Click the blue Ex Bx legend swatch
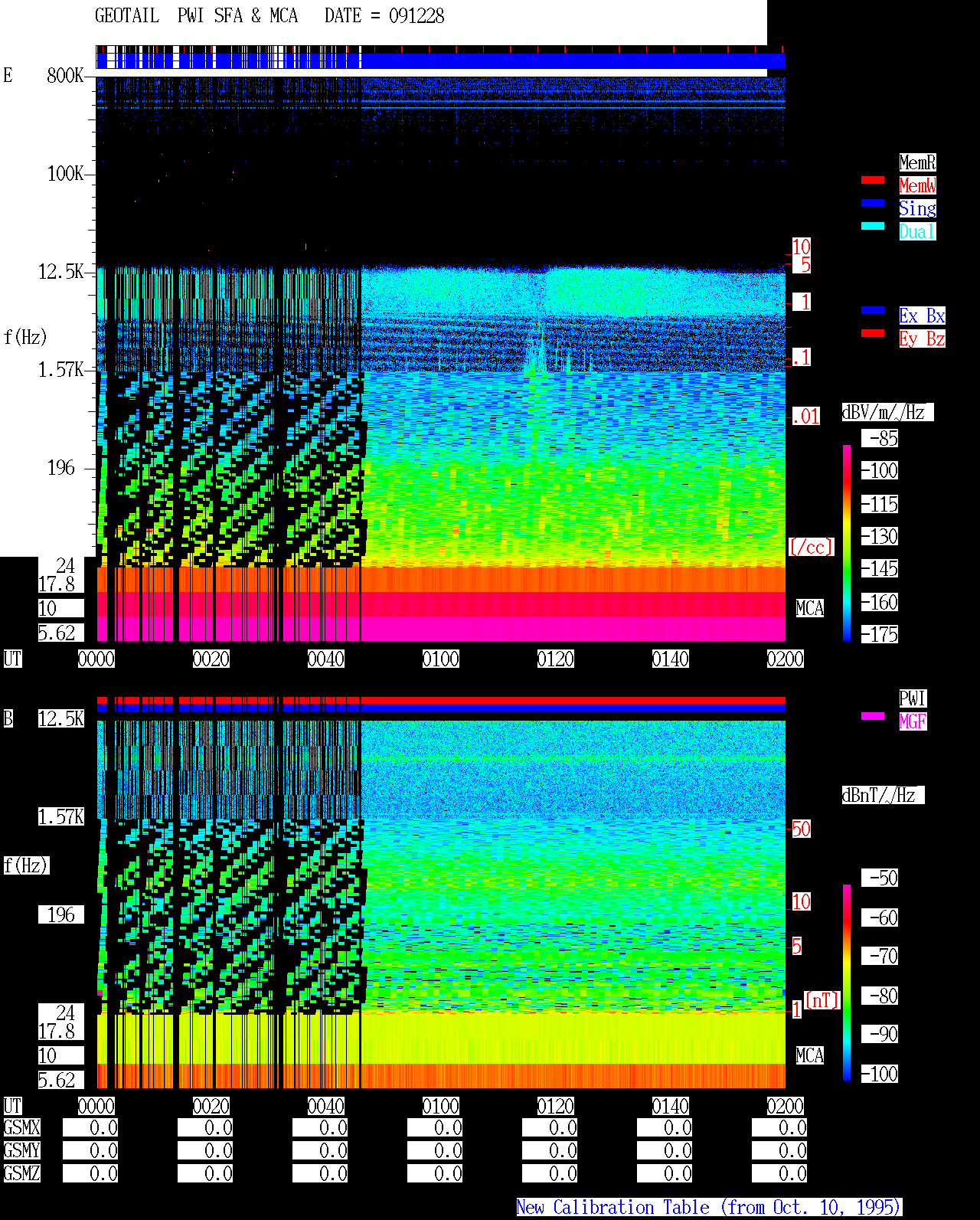Screen dimensions: 980x1220 873,310
